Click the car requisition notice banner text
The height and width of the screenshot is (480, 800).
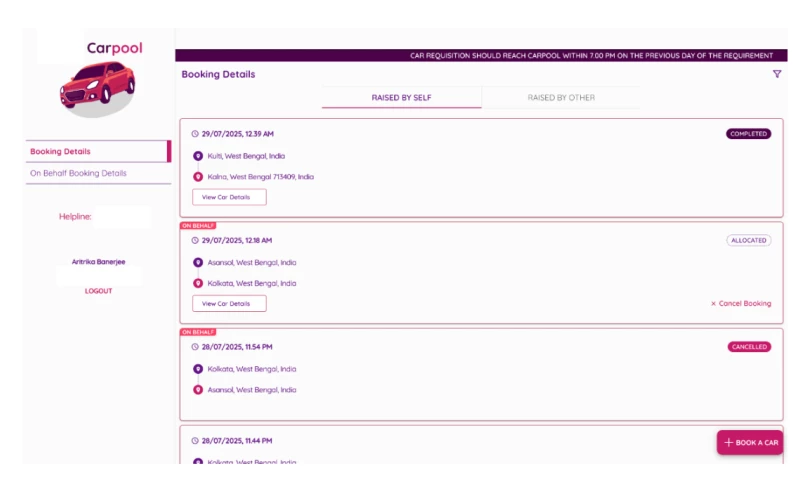tap(591, 56)
